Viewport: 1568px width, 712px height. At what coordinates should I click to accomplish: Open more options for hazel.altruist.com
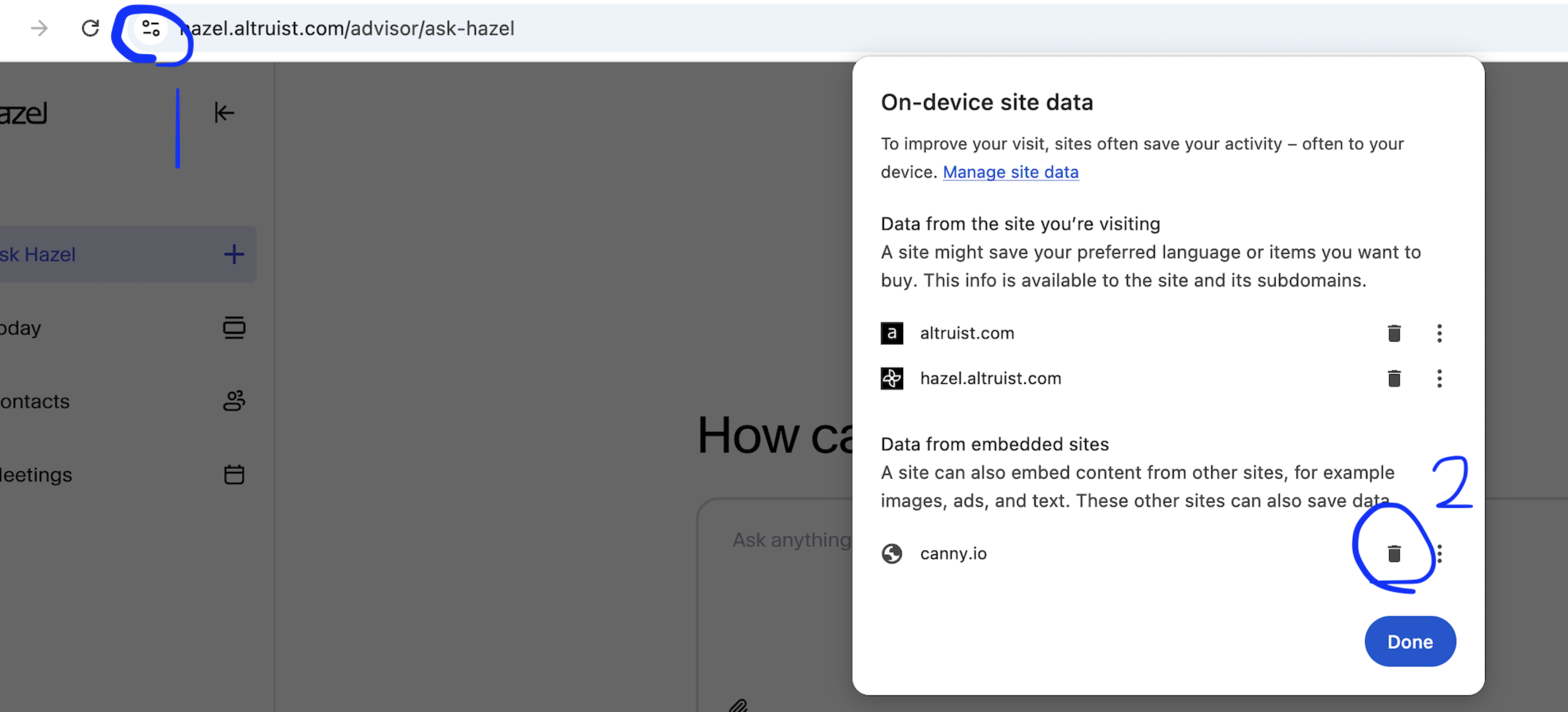coord(1439,378)
